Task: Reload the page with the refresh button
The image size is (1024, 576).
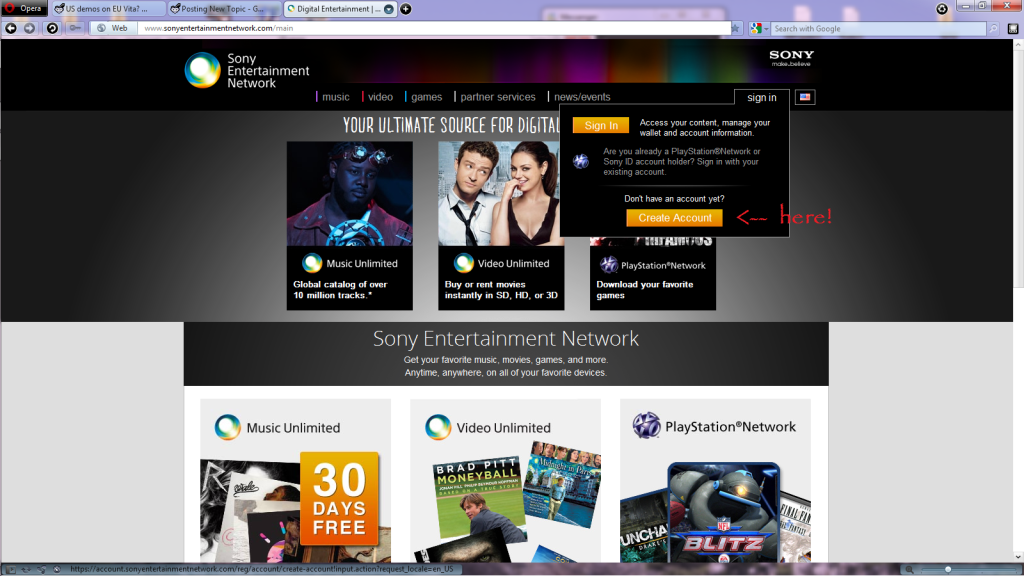Action: [52, 28]
